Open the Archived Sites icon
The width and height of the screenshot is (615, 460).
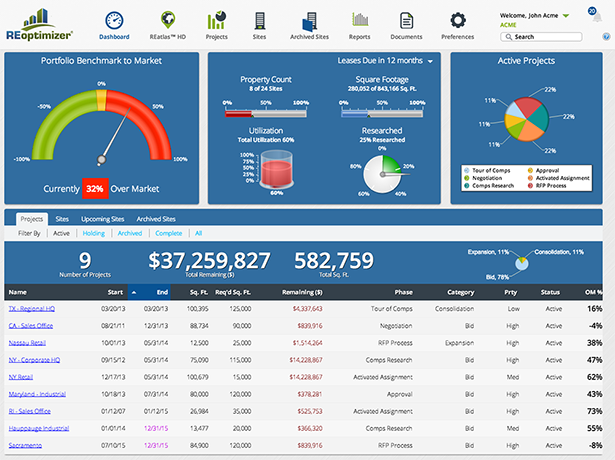[x=309, y=22]
